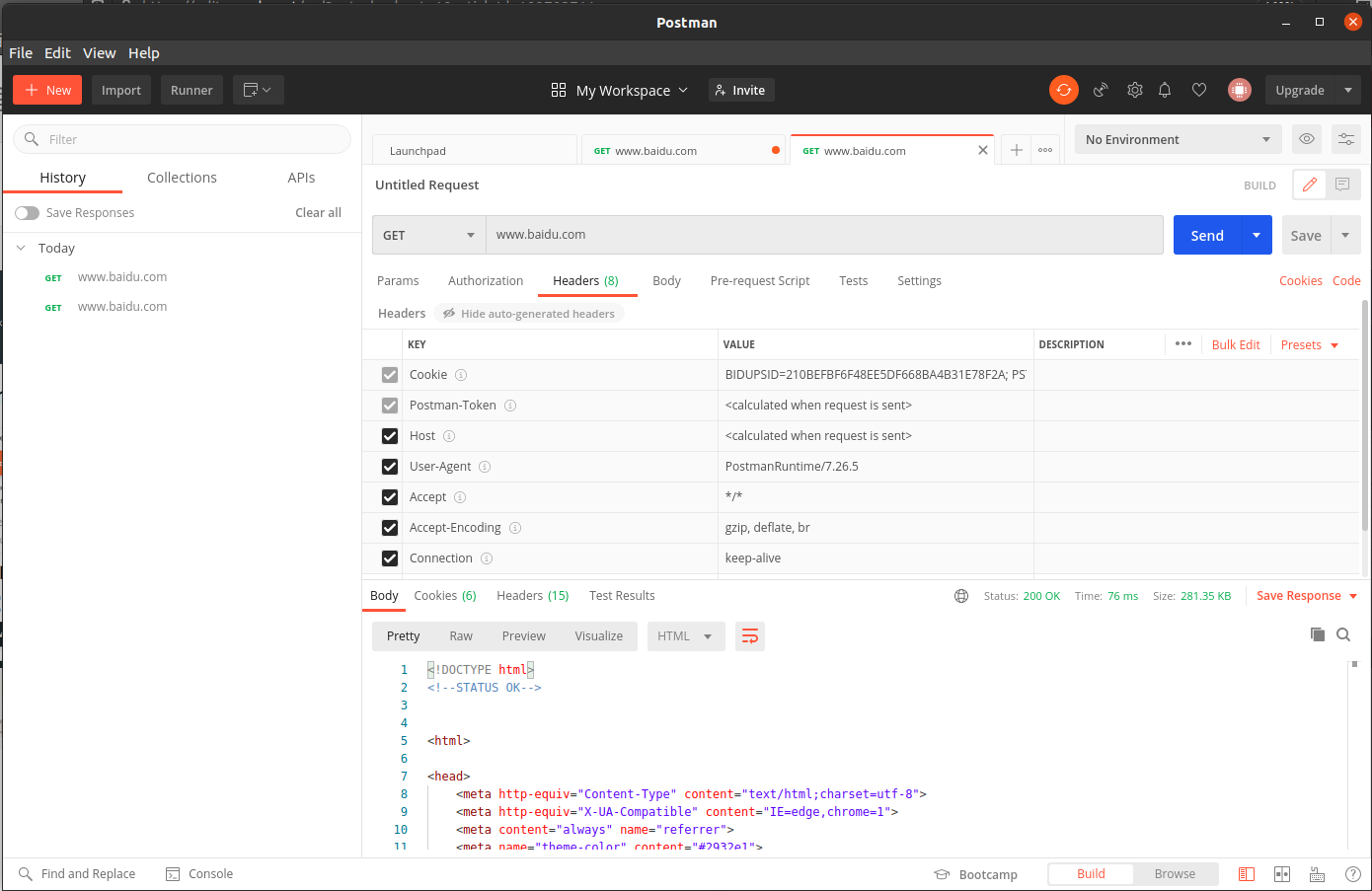The image size is (1372, 891).
Task: Open the Presets dropdown
Action: click(1310, 344)
